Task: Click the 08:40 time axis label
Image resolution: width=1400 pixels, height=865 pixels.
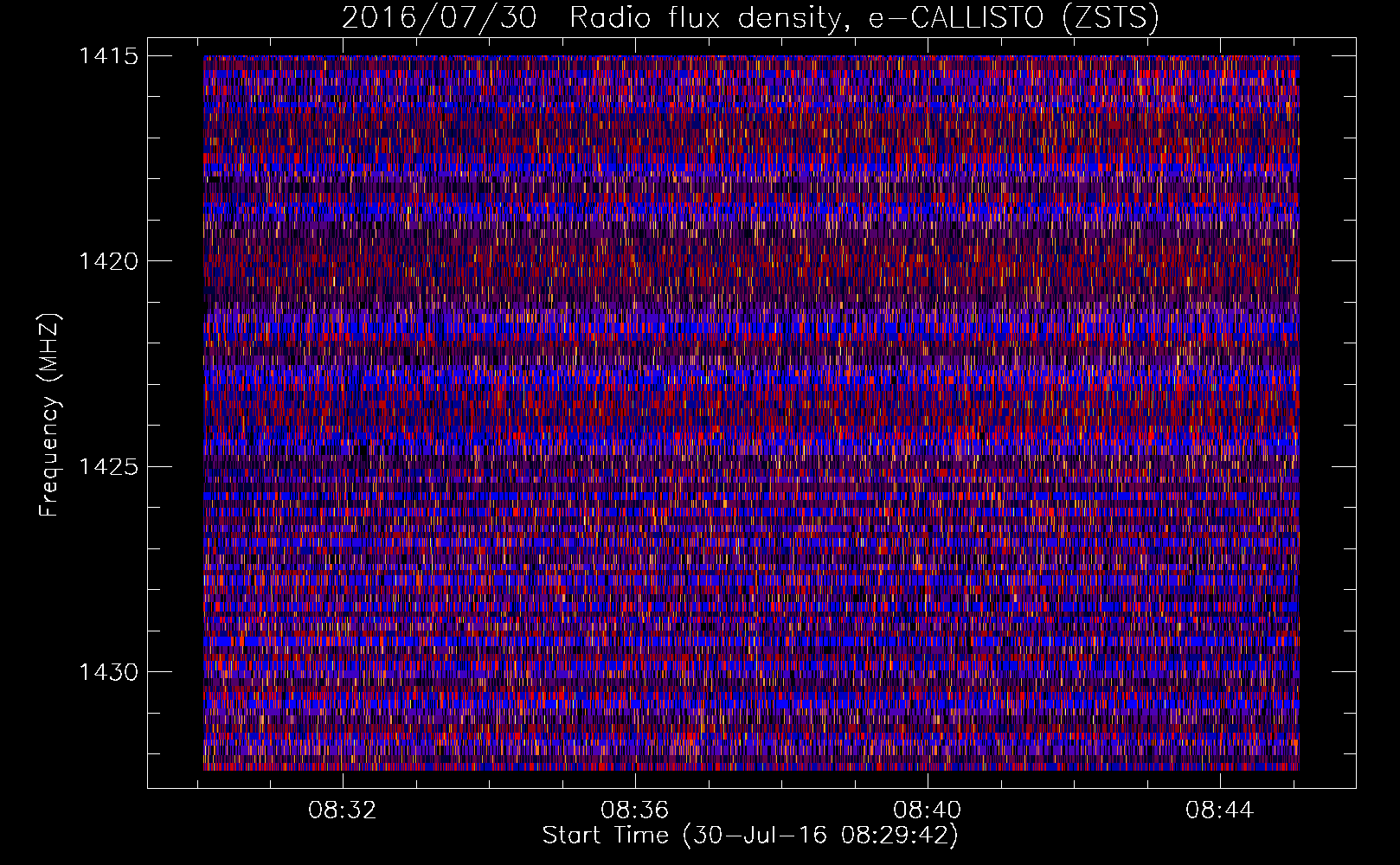Action: coord(928,810)
